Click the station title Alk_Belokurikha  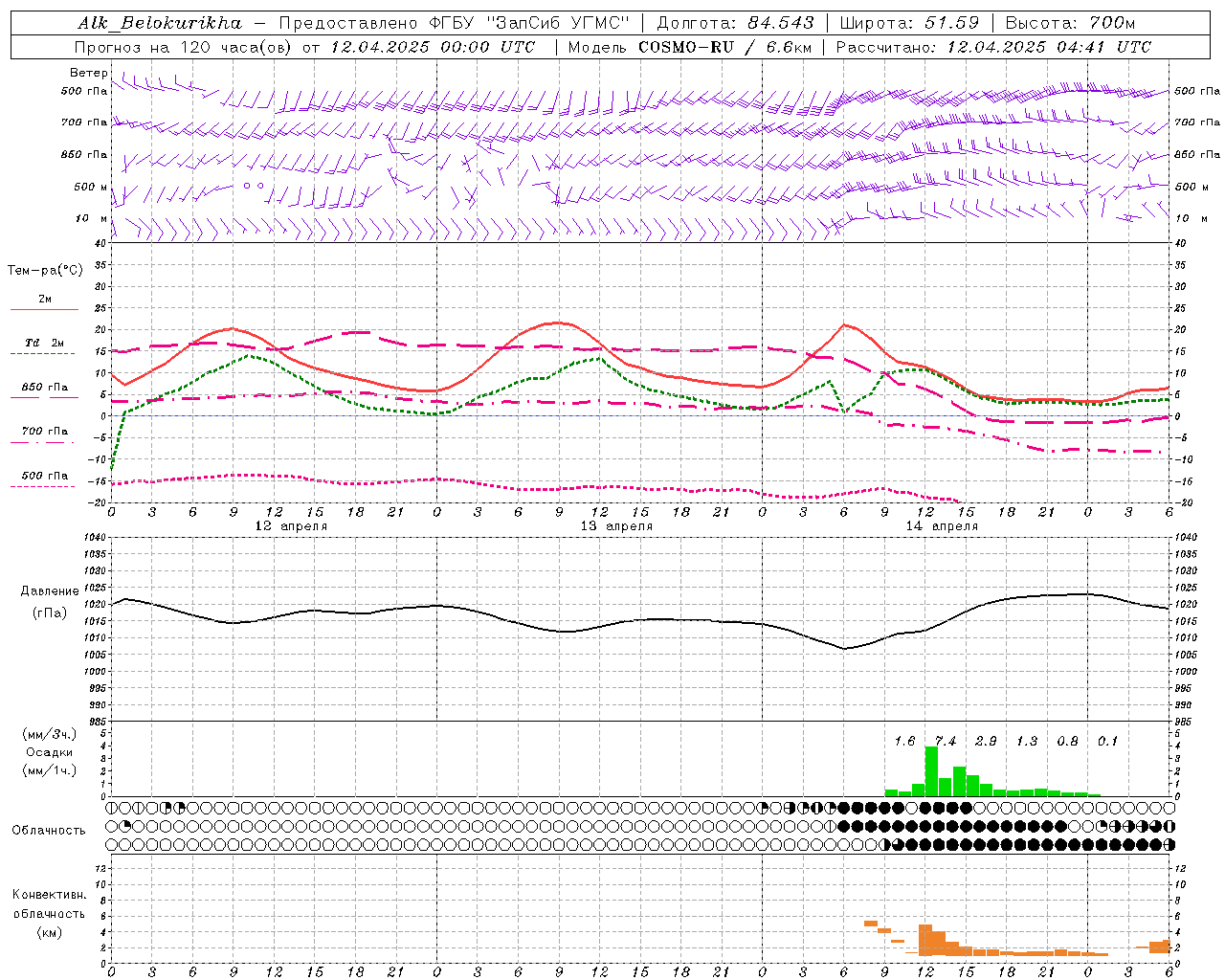[x=160, y=23]
